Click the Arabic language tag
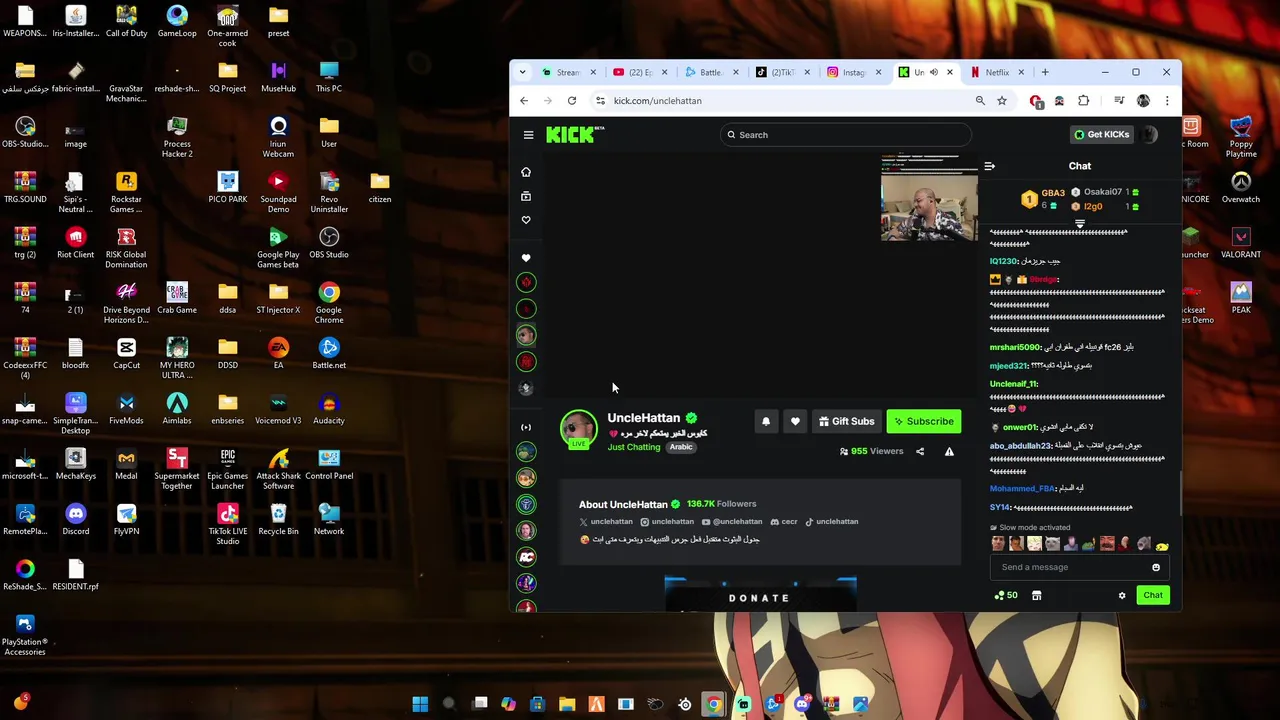 click(681, 448)
